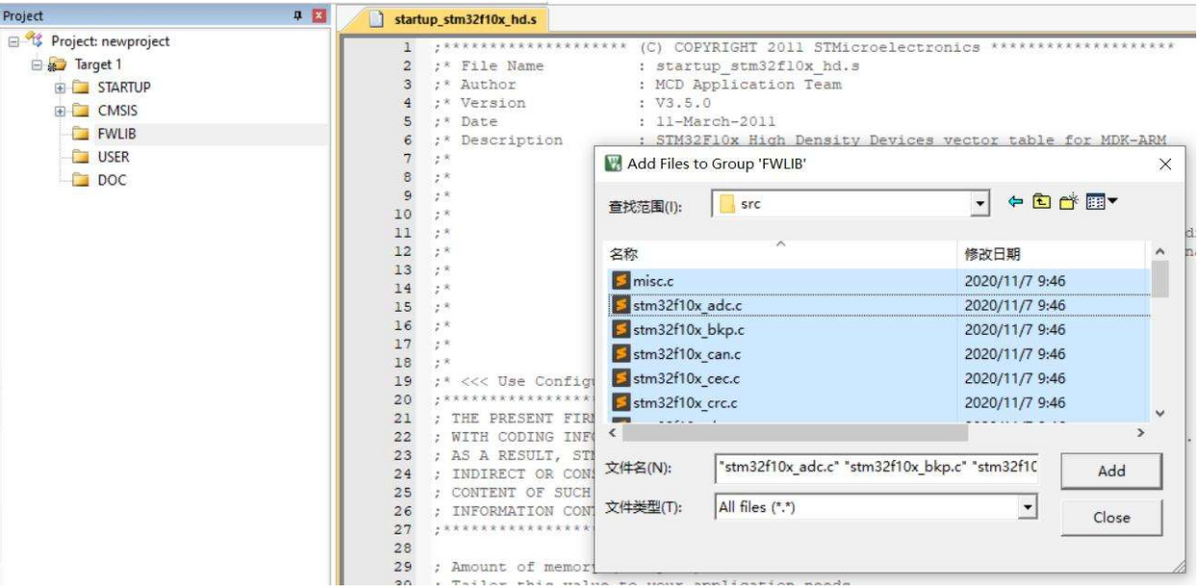Select the misc.c file name
This screenshot has height=588, width=1200.
coord(653,281)
